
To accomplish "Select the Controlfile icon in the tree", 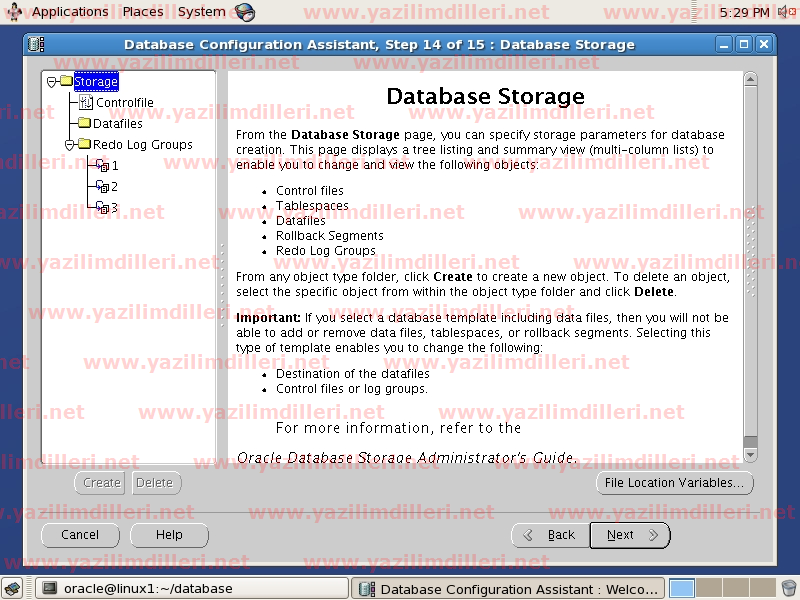I will (x=85, y=103).
